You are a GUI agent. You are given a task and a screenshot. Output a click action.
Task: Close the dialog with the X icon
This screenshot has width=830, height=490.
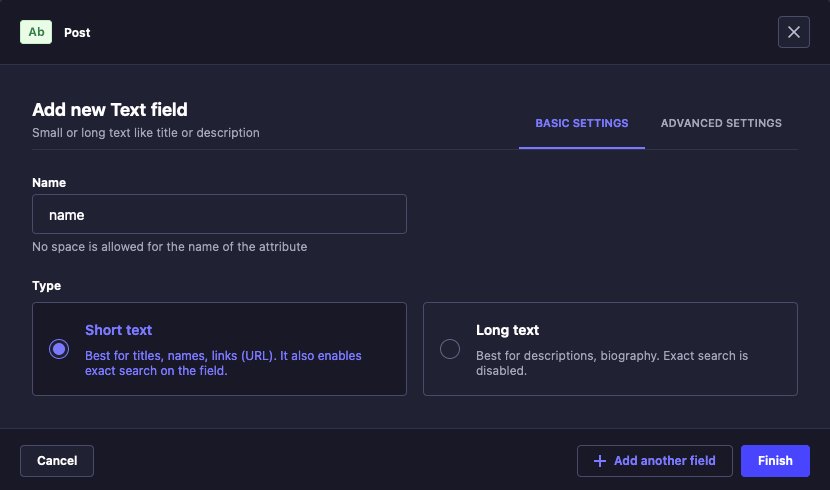pyautogui.click(x=794, y=32)
